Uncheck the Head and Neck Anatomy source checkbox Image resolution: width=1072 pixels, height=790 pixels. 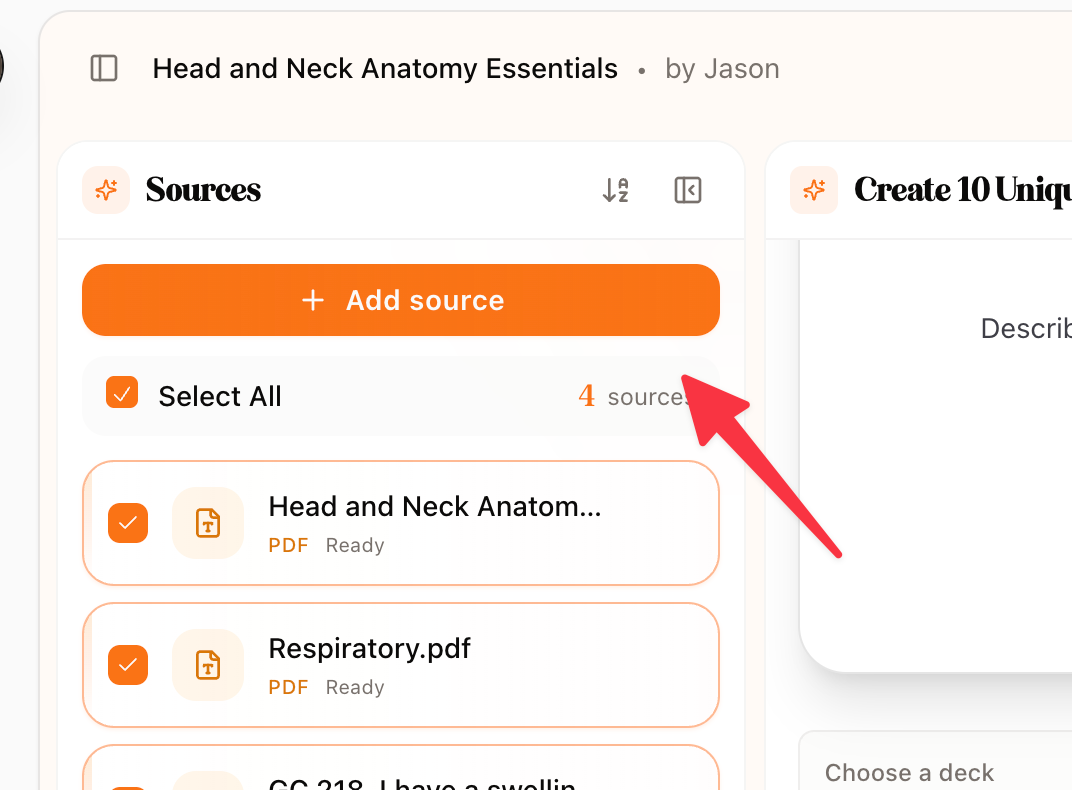click(128, 523)
